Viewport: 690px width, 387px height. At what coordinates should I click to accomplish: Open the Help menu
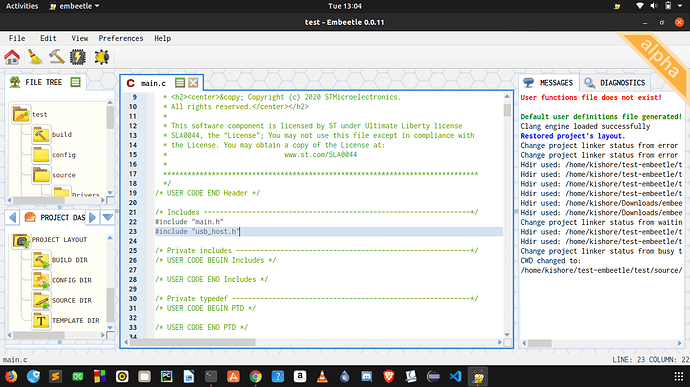point(162,38)
